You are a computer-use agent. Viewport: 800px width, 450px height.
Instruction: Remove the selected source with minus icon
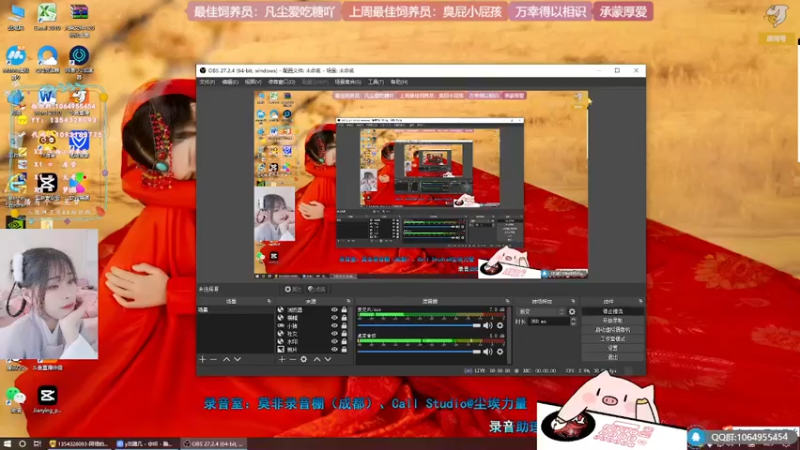tap(293, 360)
